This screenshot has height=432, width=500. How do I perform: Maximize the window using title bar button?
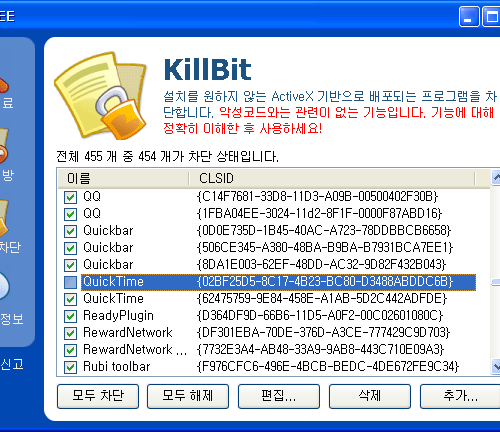(491, 16)
